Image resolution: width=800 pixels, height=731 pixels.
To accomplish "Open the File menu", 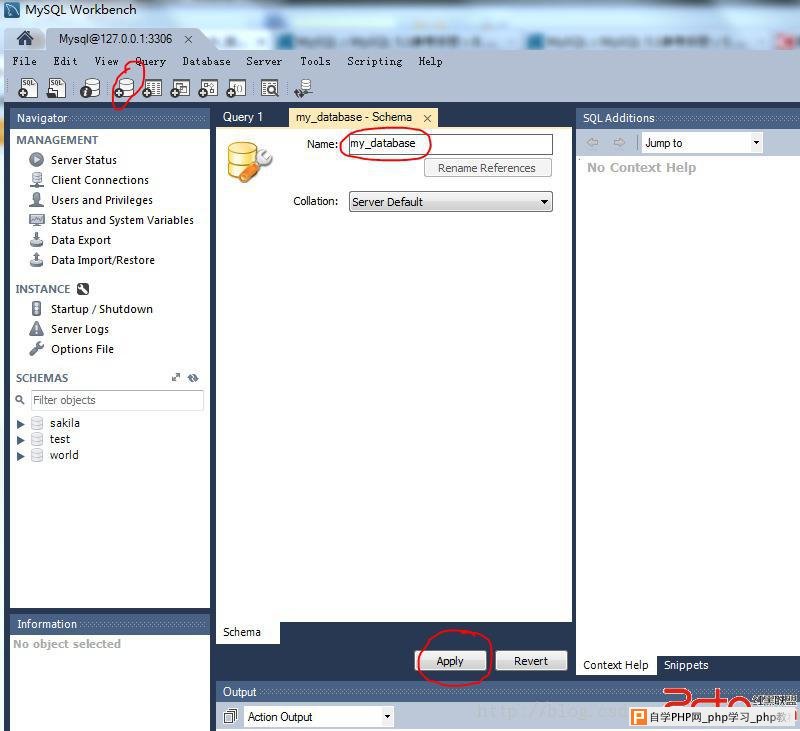I will click(x=24, y=61).
